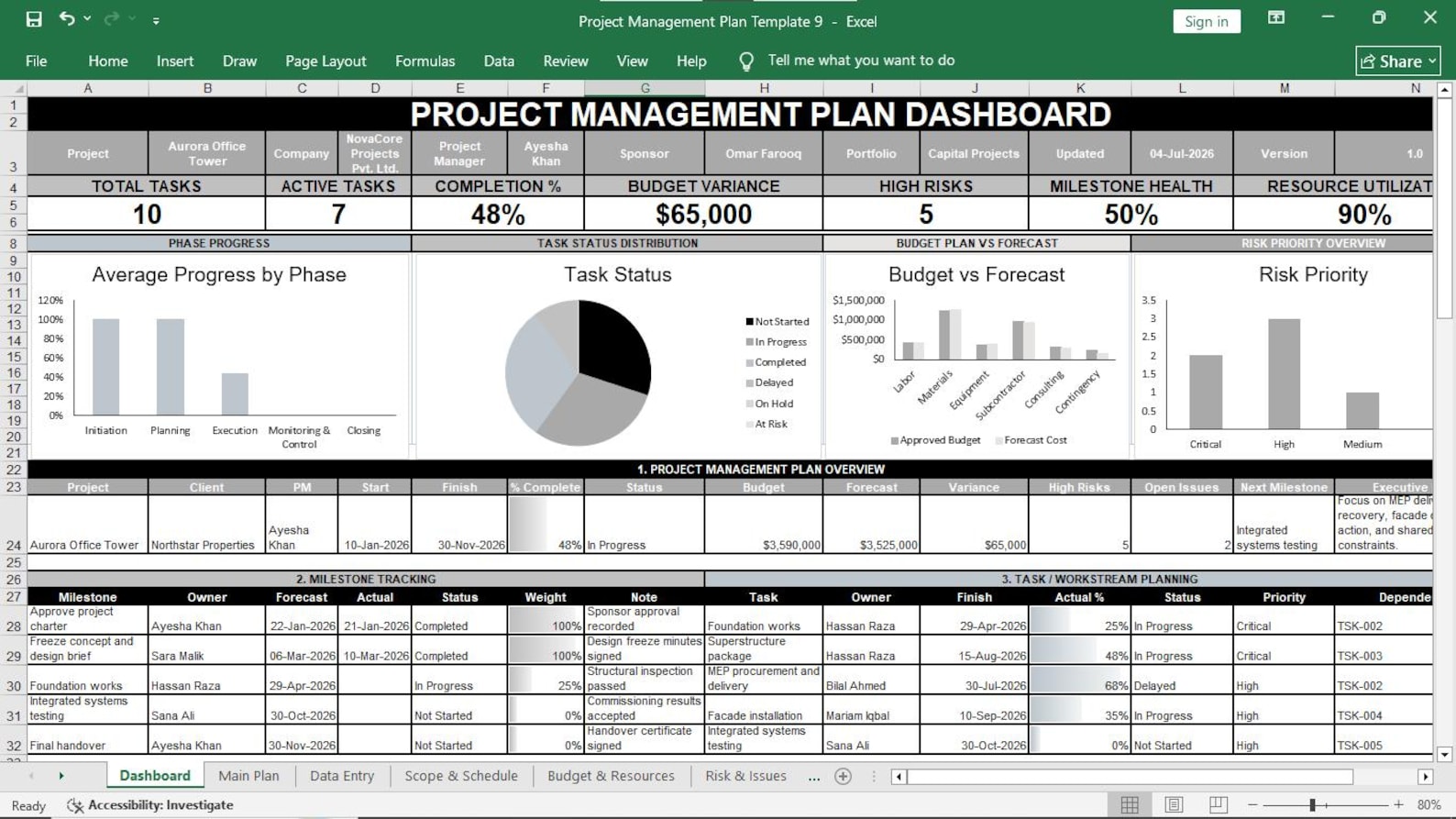Click the 48% completion value
This screenshot has width=1456, height=819.
pyautogui.click(x=498, y=214)
